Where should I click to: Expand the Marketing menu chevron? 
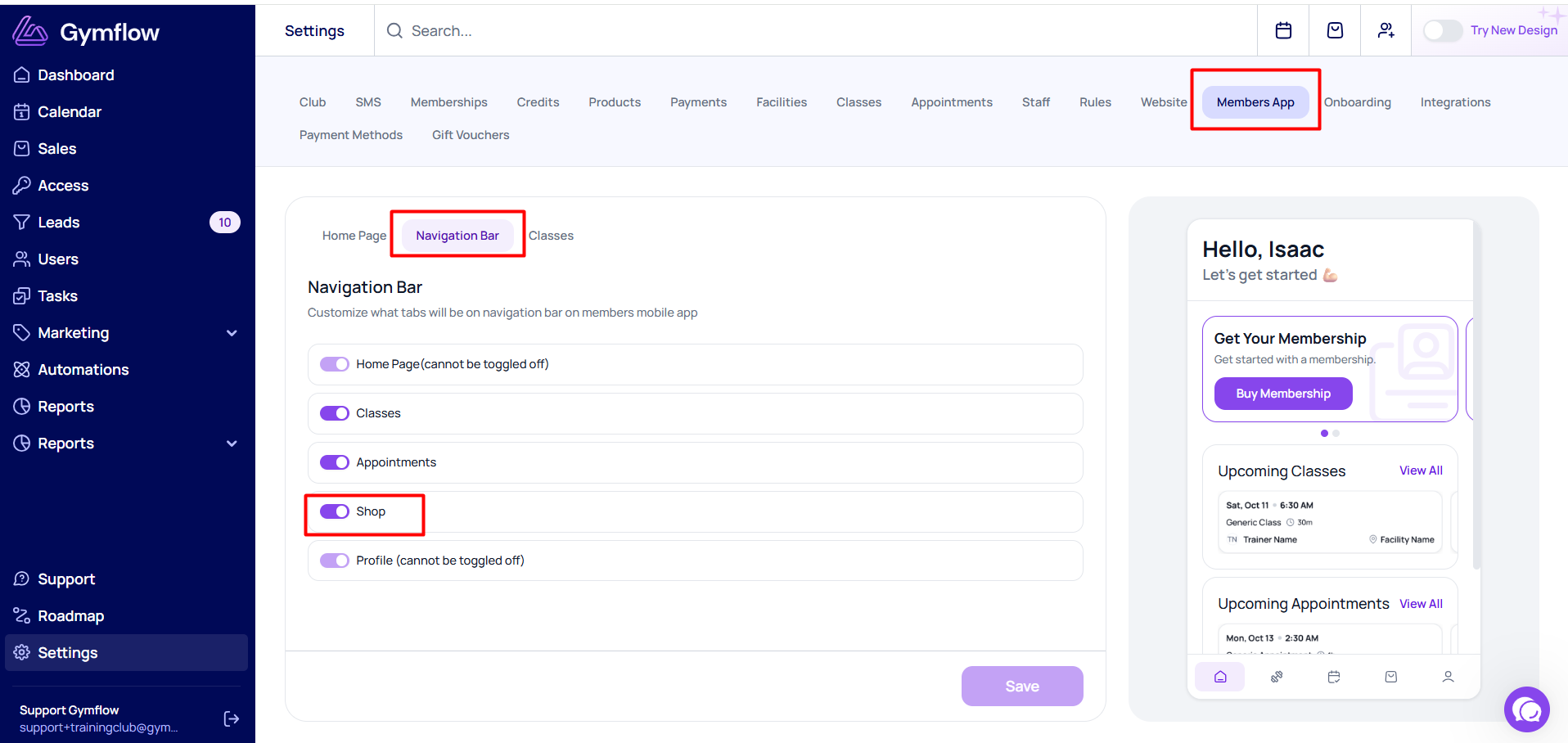(232, 333)
